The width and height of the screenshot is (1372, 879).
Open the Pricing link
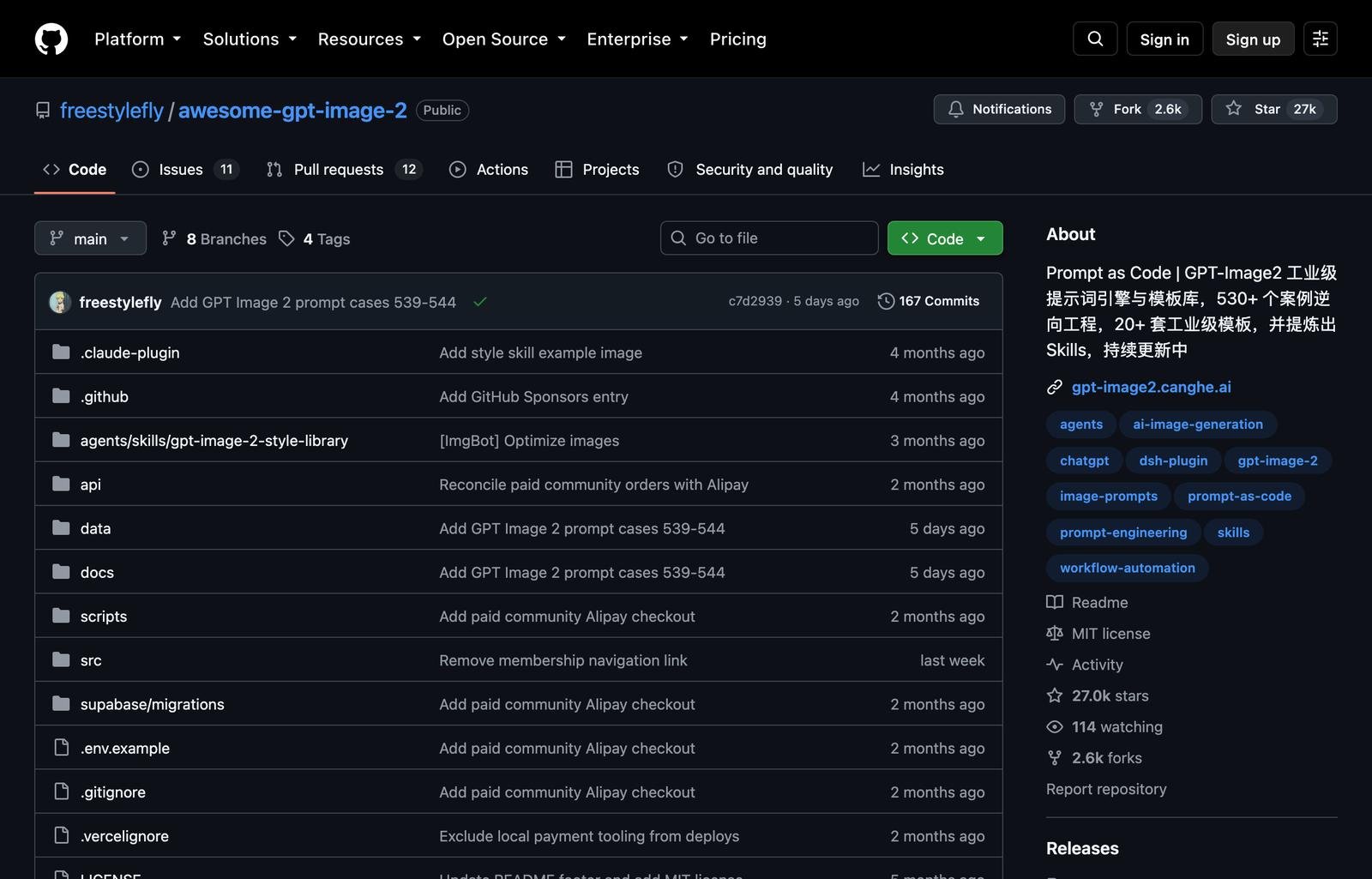point(738,39)
